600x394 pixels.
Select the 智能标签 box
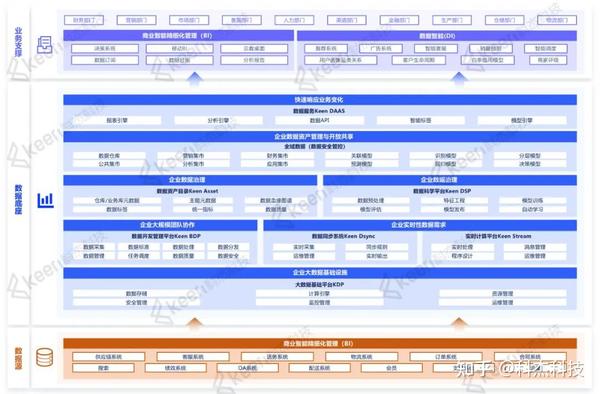tap(421, 120)
